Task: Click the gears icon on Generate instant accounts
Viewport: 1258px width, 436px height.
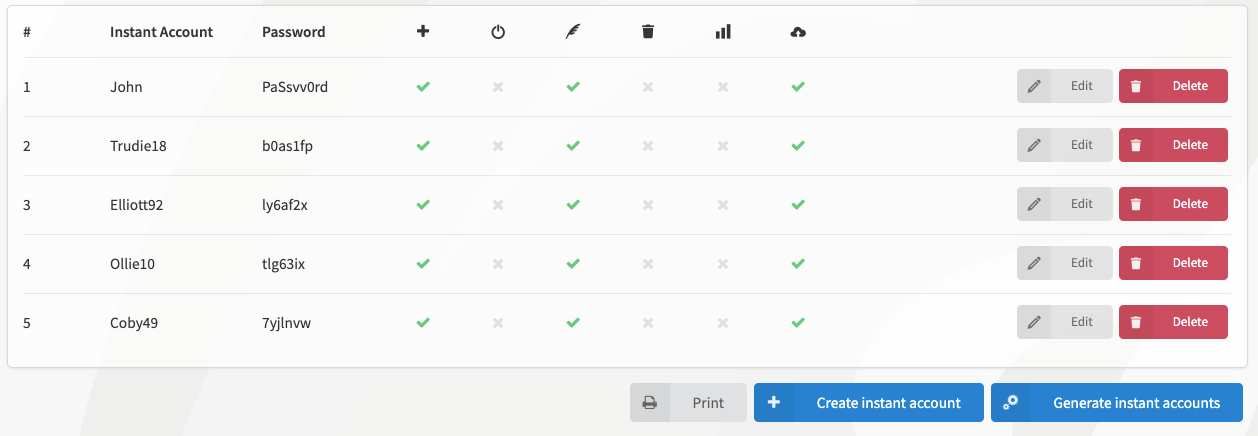Action: click(x=1011, y=403)
